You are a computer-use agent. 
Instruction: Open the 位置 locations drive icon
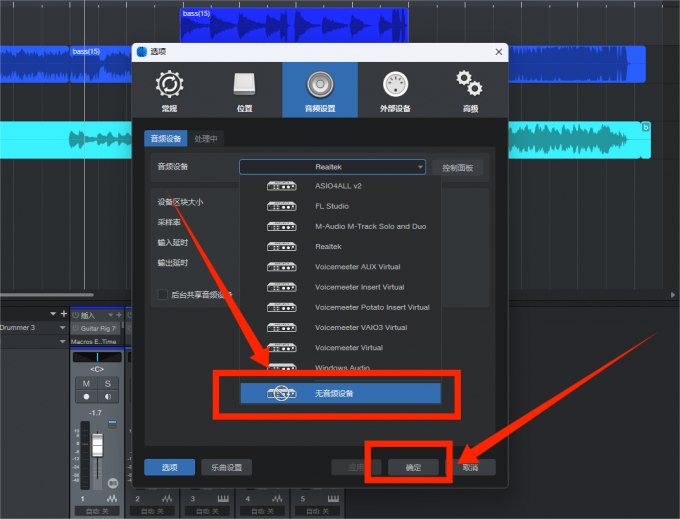point(245,84)
